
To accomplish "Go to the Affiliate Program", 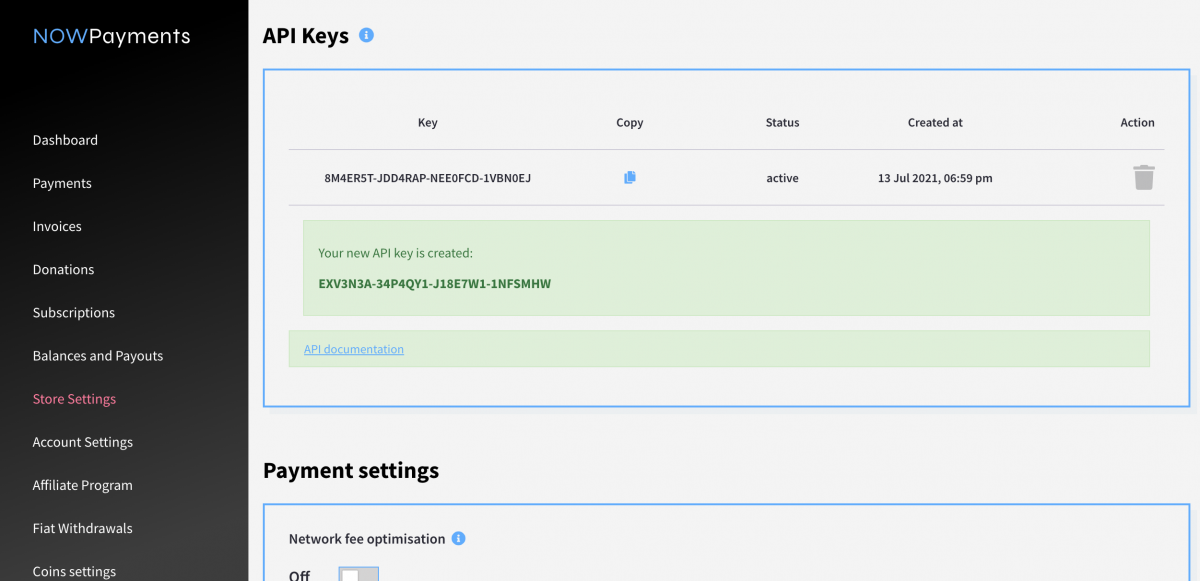I will (82, 484).
